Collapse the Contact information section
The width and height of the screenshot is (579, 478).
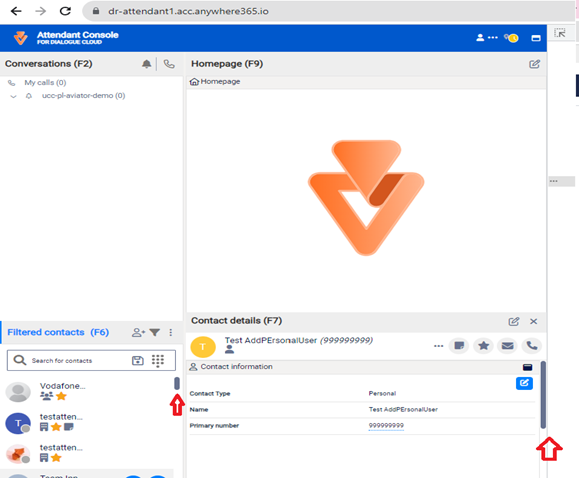coord(527,367)
